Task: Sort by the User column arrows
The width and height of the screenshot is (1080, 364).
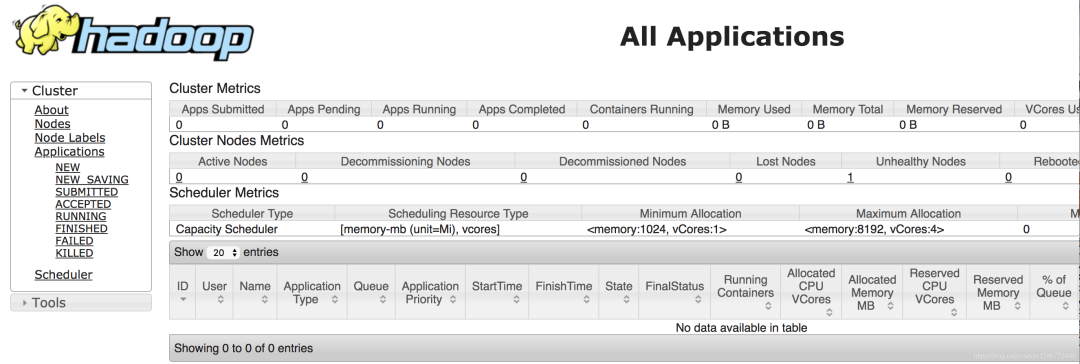Action: (x=220, y=300)
